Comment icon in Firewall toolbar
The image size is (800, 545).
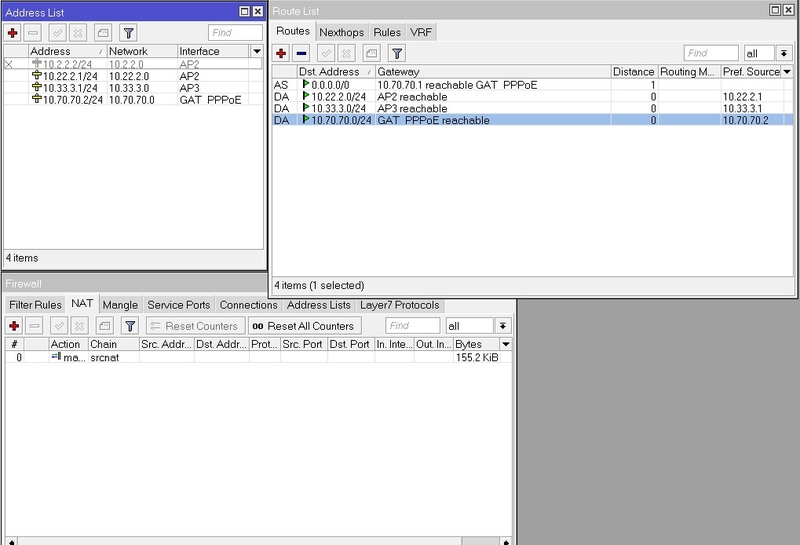click(105, 326)
